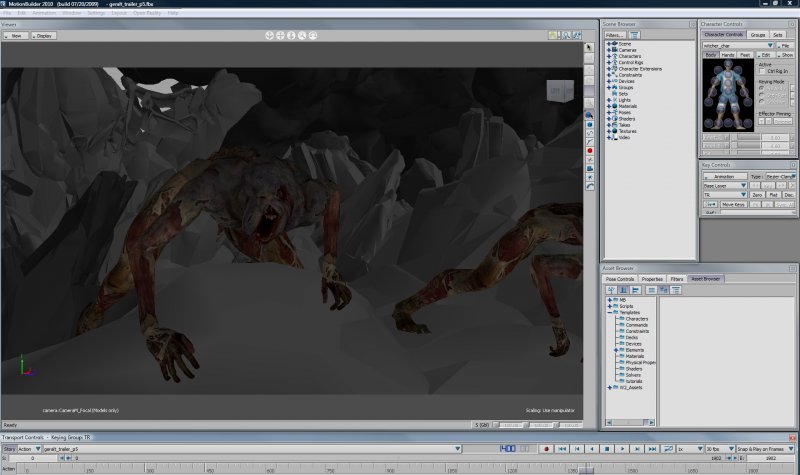
Task: Click the pan cross icon in viewer top bar
Action: [280, 36]
